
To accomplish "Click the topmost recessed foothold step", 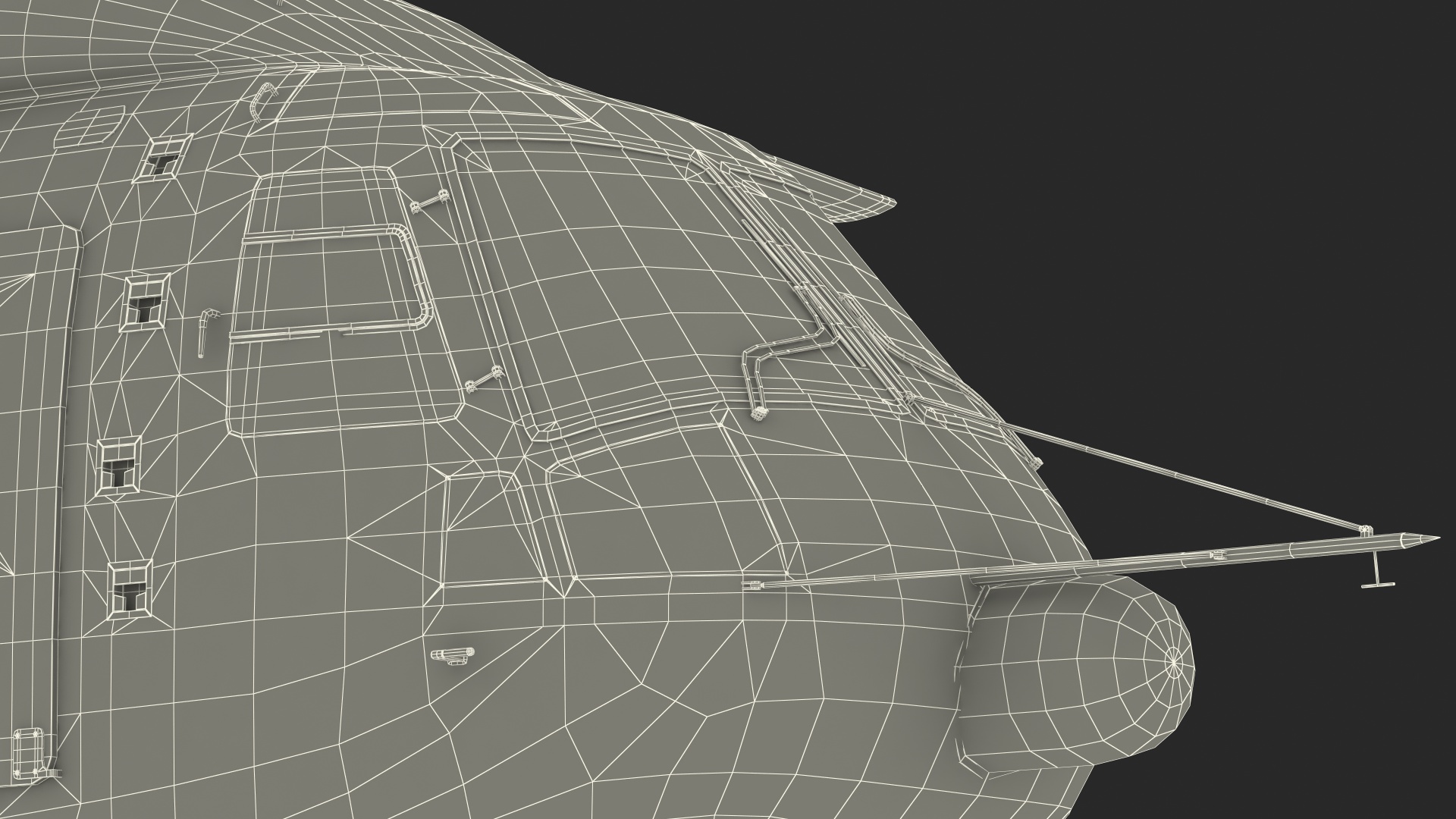I will coord(164,158).
